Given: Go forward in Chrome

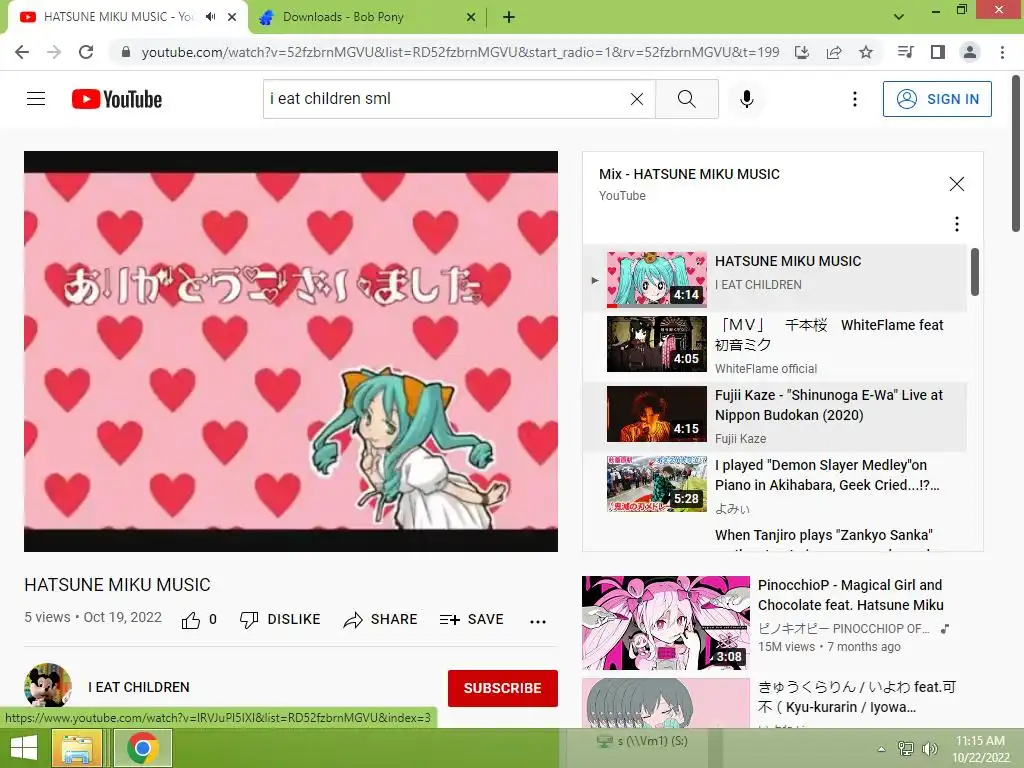Looking at the screenshot, I should [54, 52].
